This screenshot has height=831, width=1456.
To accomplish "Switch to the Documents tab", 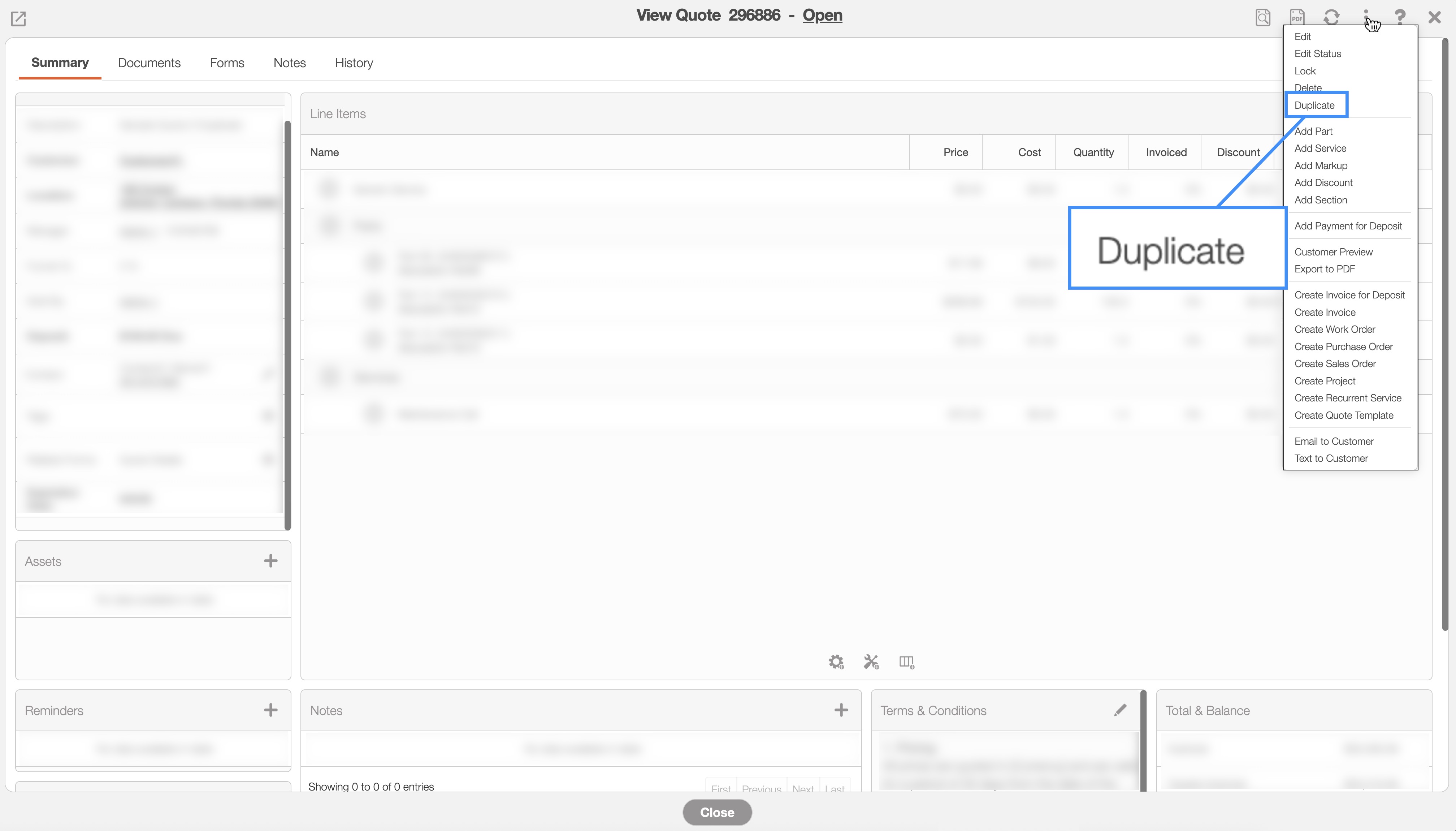I will [149, 63].
